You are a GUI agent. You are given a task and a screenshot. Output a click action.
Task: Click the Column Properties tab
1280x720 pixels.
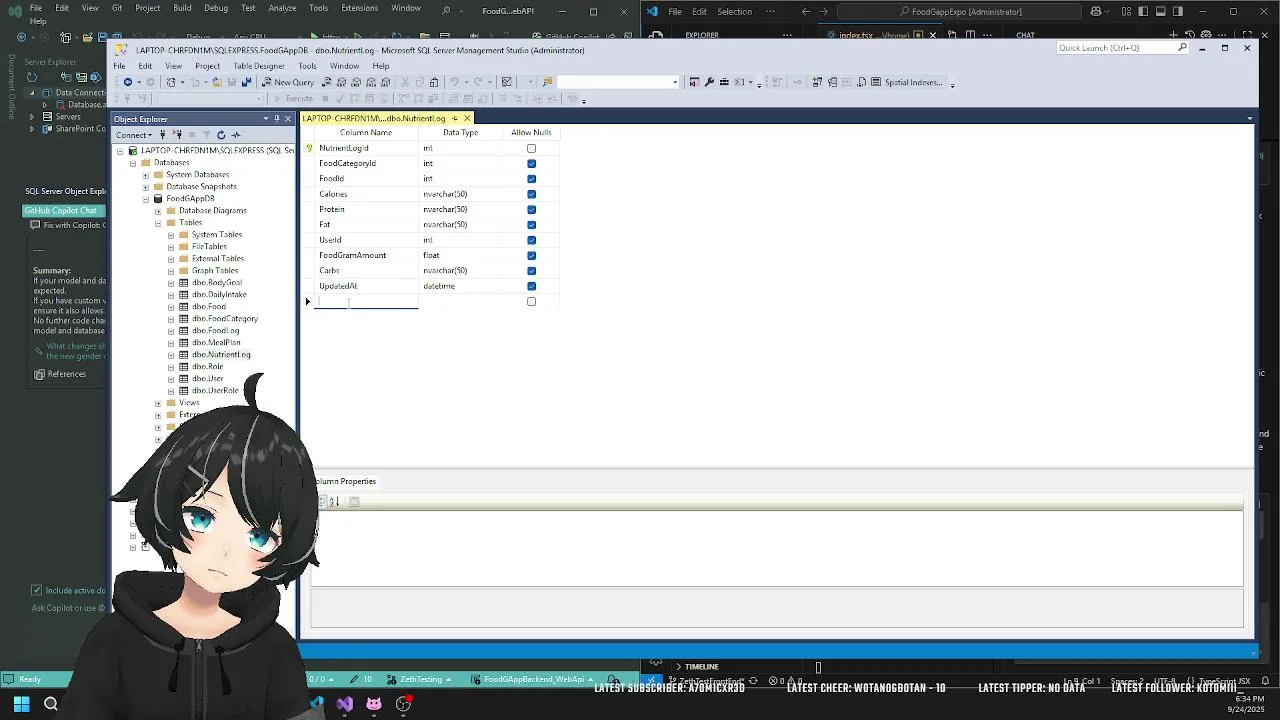coord(346,481)
